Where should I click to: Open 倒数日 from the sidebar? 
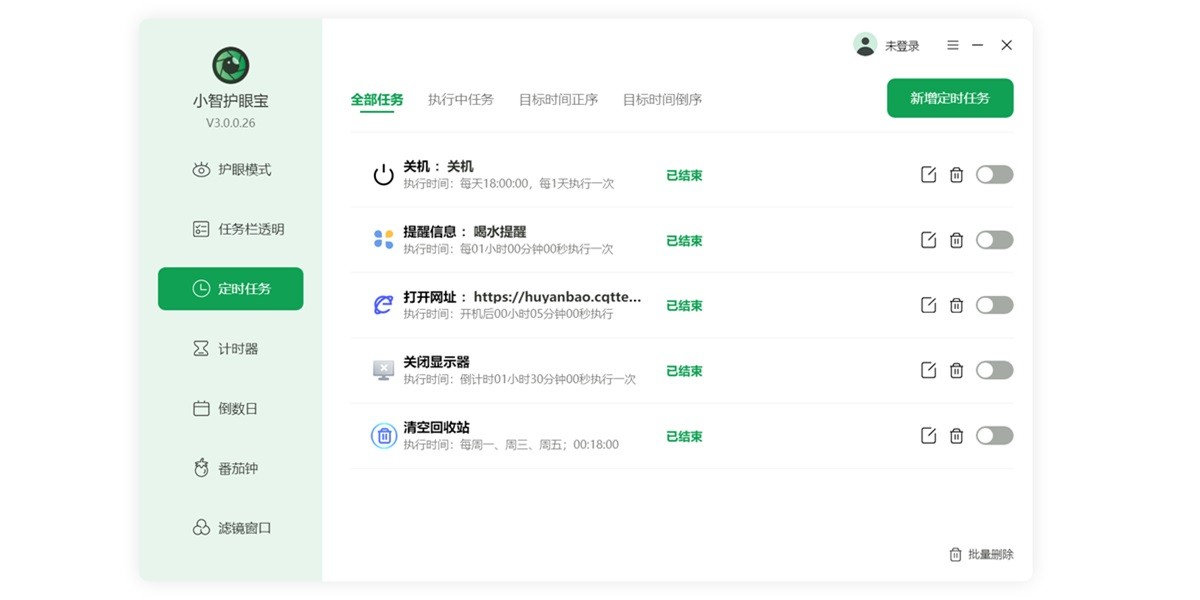point(203,408)
